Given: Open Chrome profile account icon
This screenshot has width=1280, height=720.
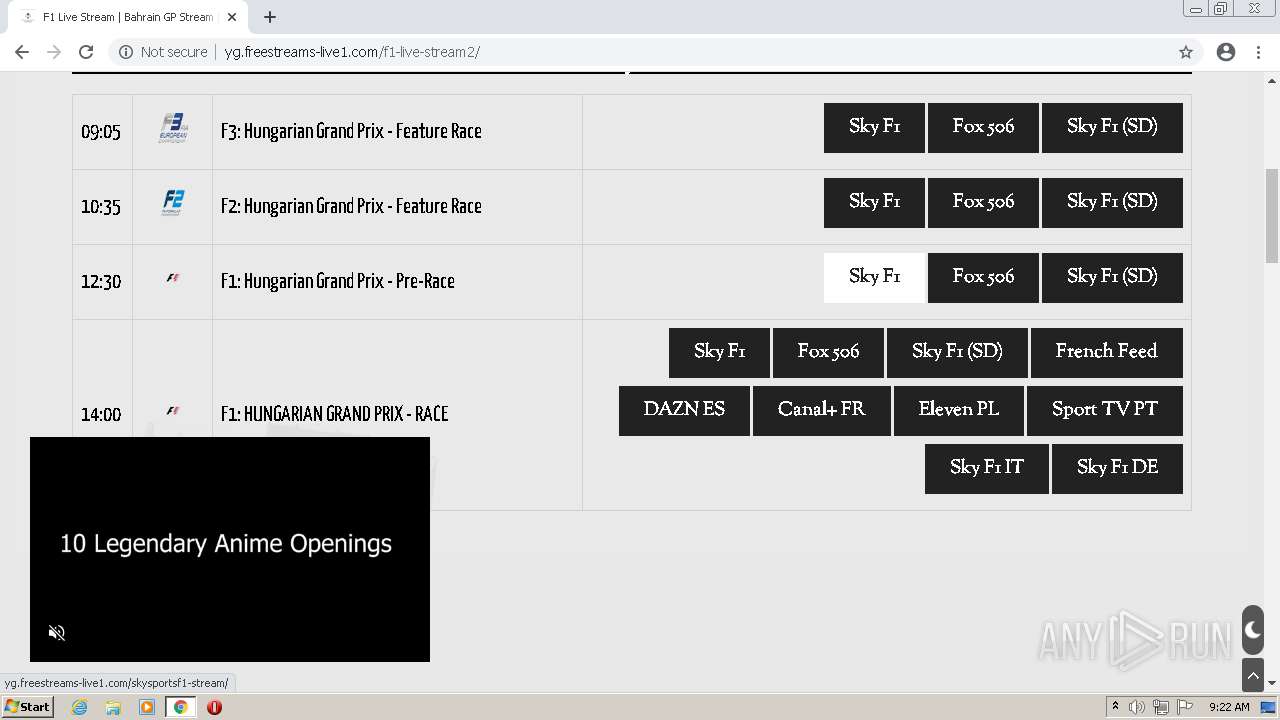Looking at the screenshot, I should click(x=1226, y=52).
